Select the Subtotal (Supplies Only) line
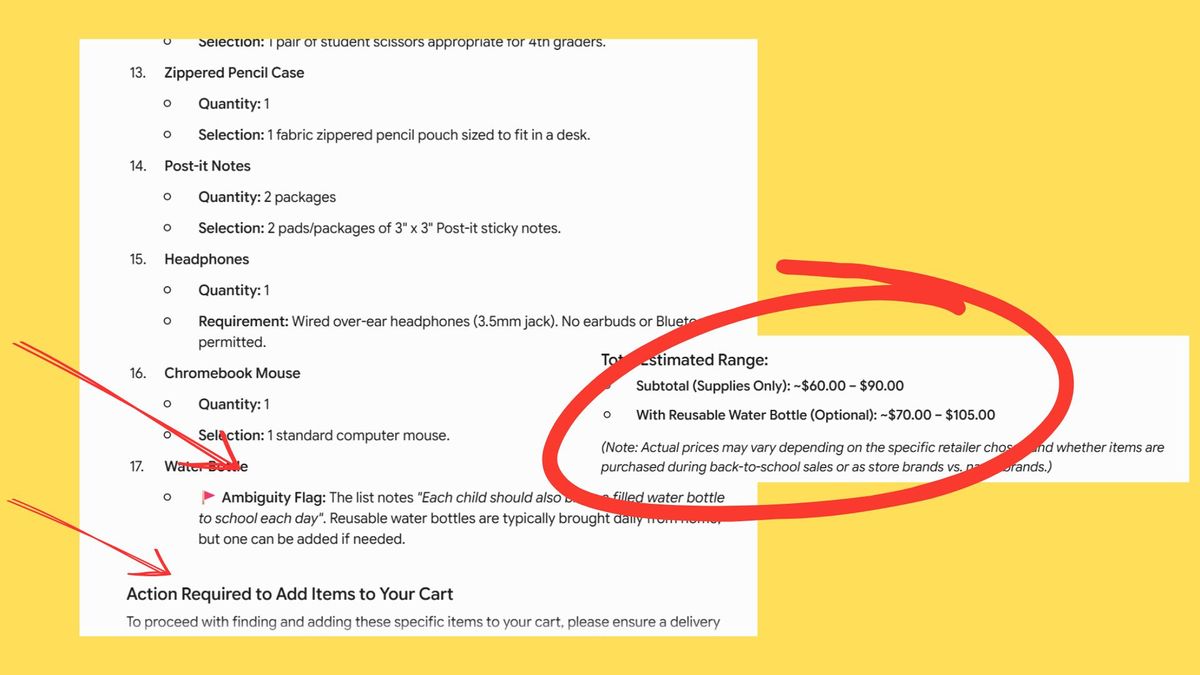This screenshot has height=675, width=1200. 770,386
